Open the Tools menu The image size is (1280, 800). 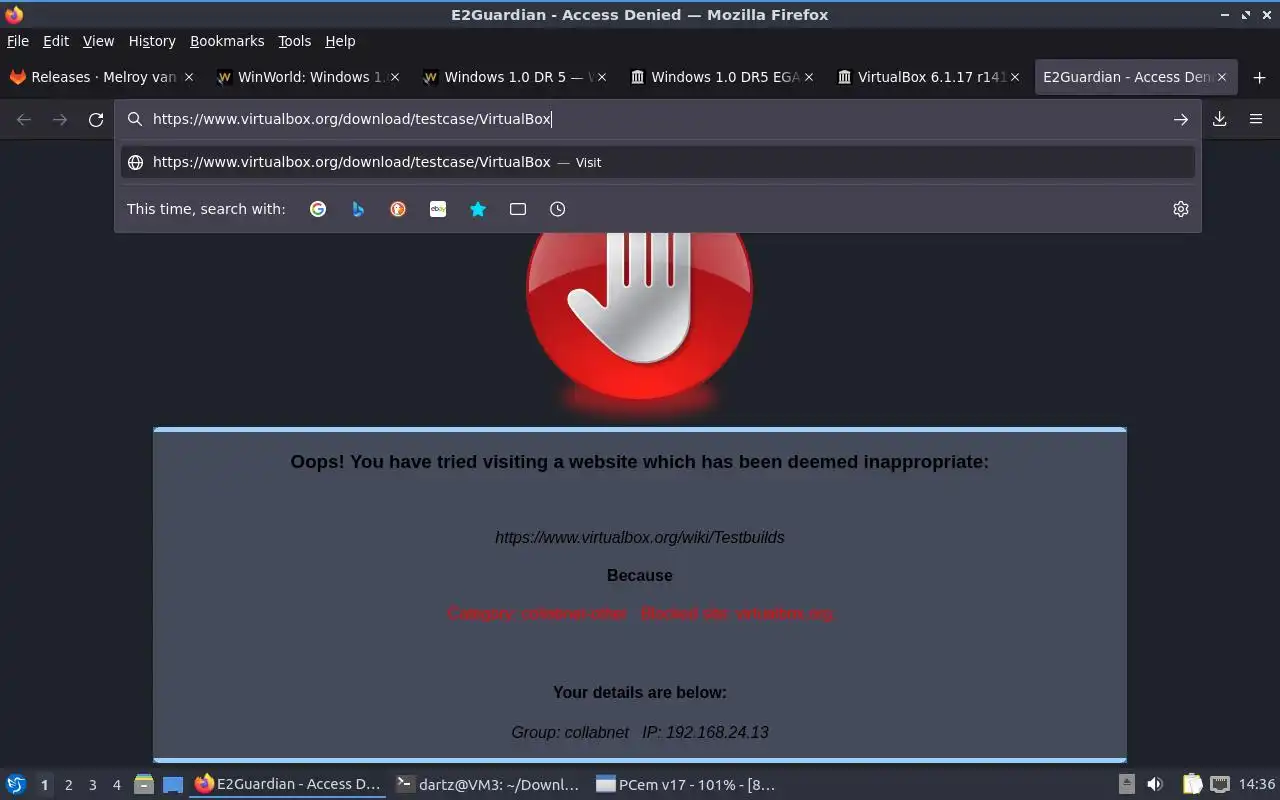295,41
